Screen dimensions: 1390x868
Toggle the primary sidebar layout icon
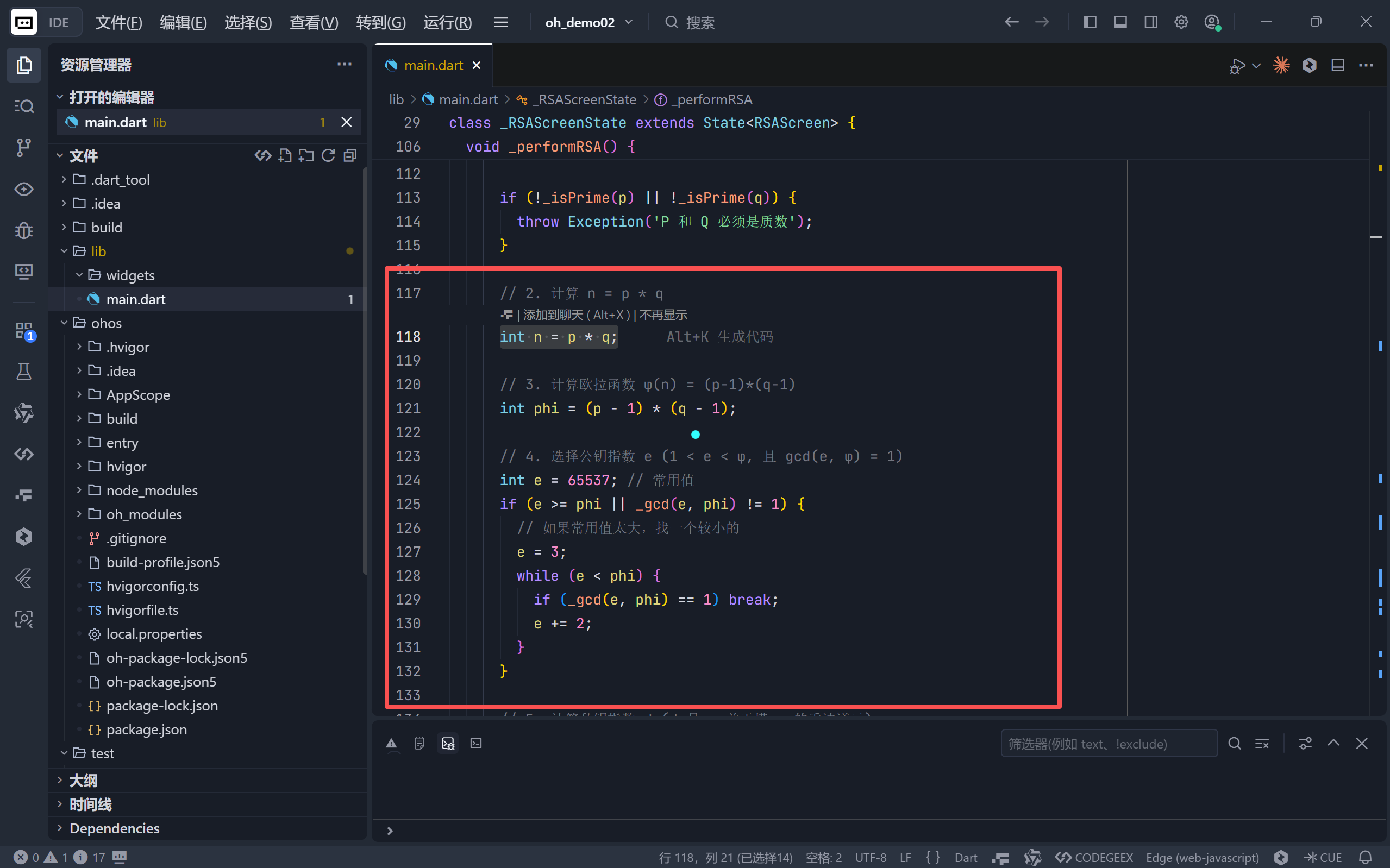pos(1090,22)
